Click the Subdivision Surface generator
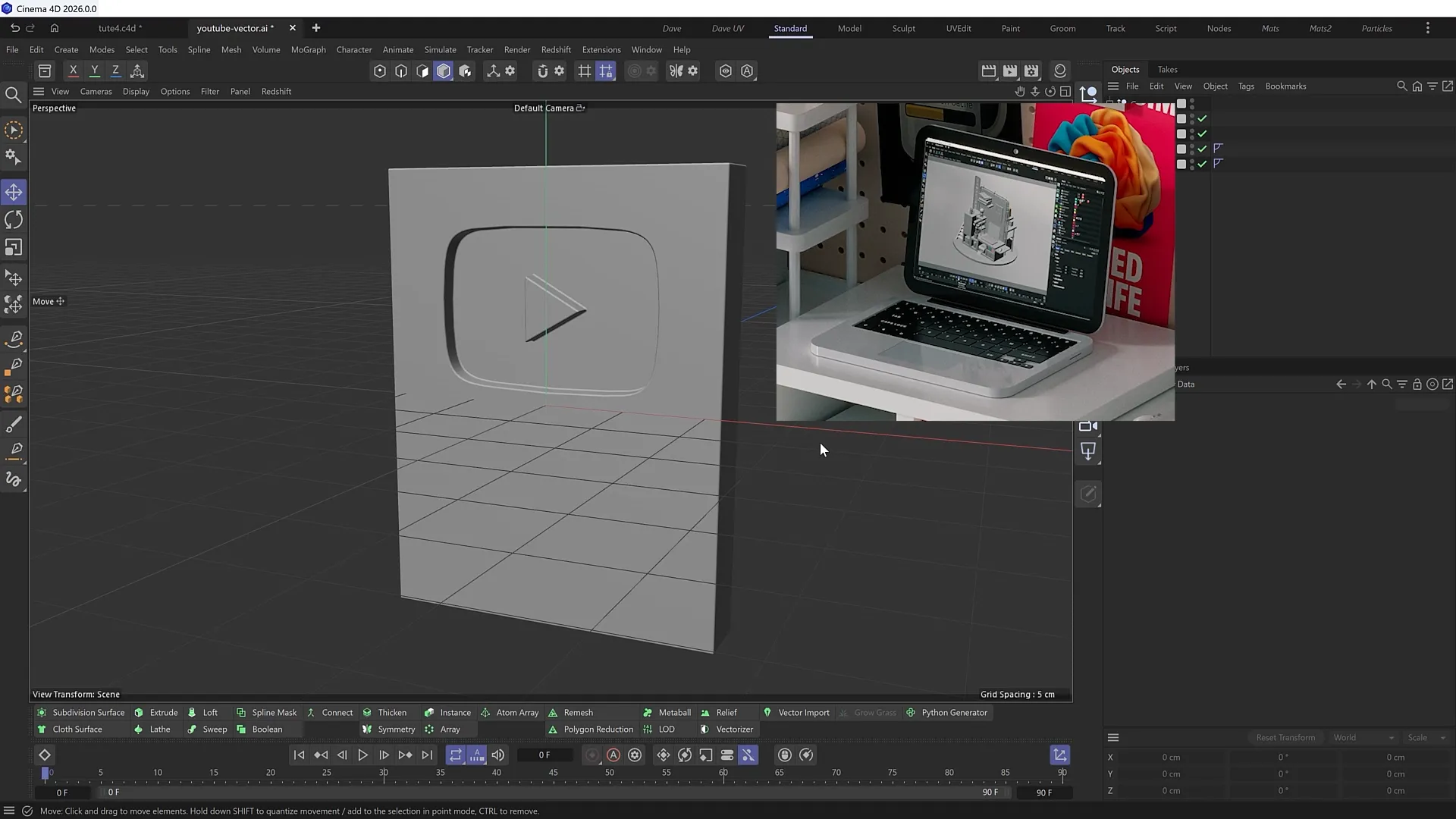Screen dimensions: 1456x819 pos(81,712)
